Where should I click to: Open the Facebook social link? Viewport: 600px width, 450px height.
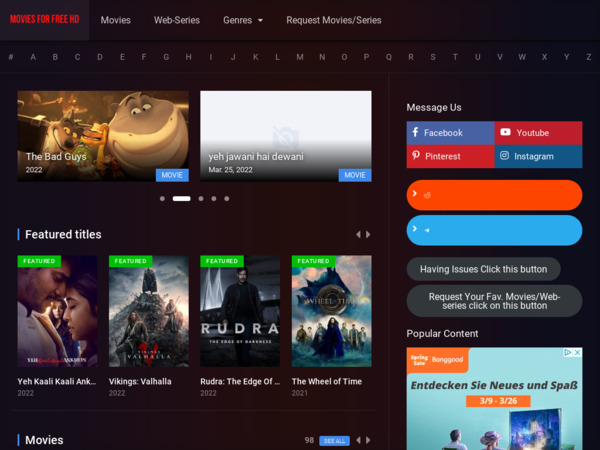tap(450, 133)
